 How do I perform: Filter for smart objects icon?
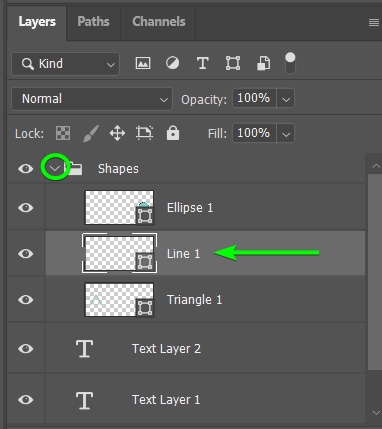(x=263, y=63)
